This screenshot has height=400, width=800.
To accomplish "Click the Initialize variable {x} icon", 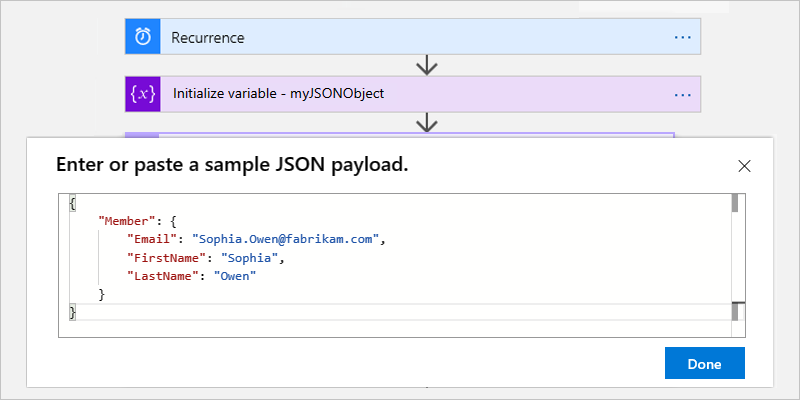I will click(x=143, y=94).
